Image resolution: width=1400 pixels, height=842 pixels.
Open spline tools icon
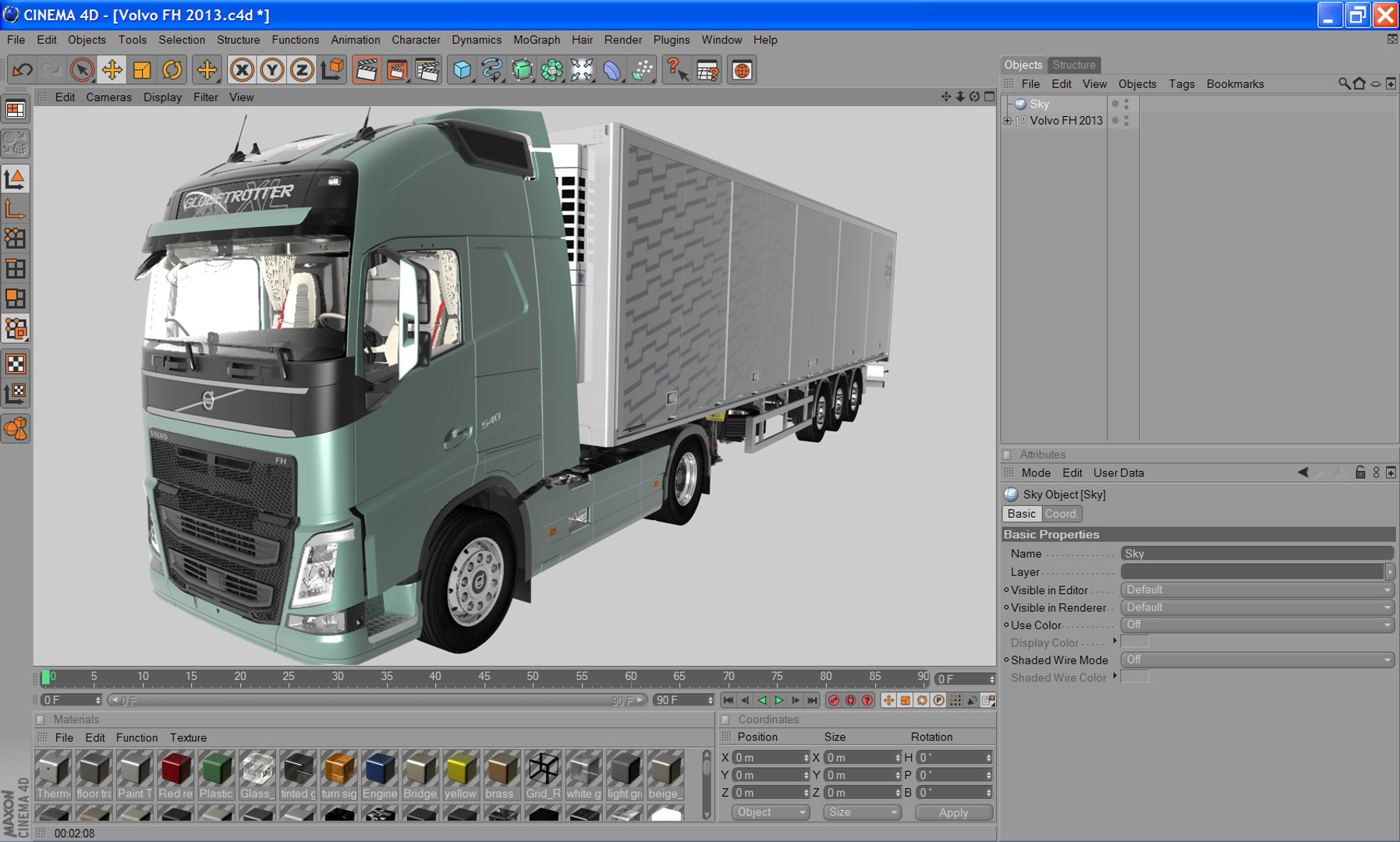(x=491, y=70)
